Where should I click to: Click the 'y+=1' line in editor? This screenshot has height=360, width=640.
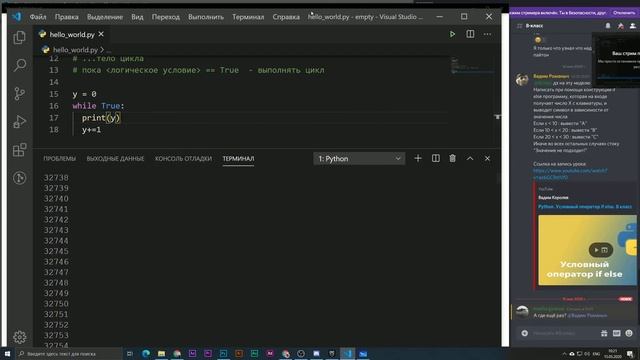pyautogui.click(x=91, y=130)
